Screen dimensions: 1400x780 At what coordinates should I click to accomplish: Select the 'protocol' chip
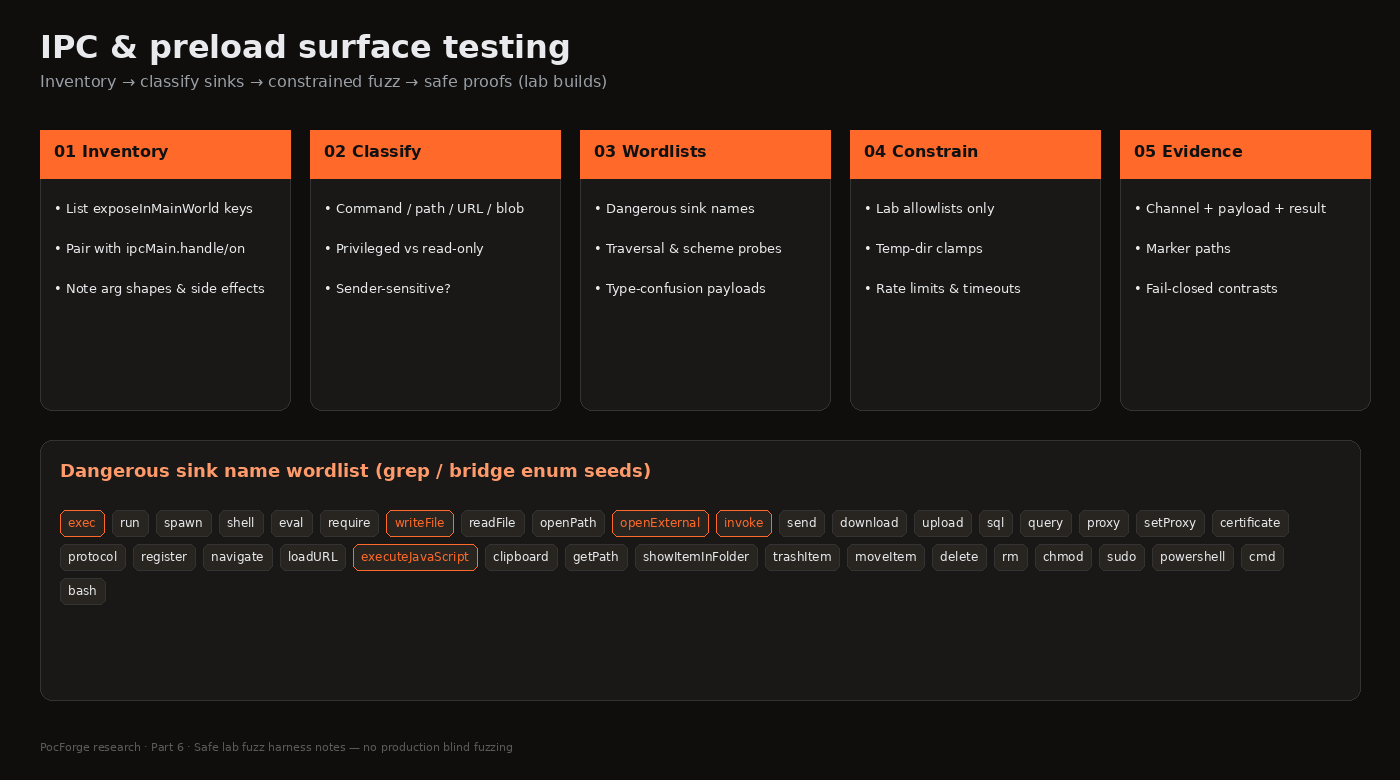93,557
